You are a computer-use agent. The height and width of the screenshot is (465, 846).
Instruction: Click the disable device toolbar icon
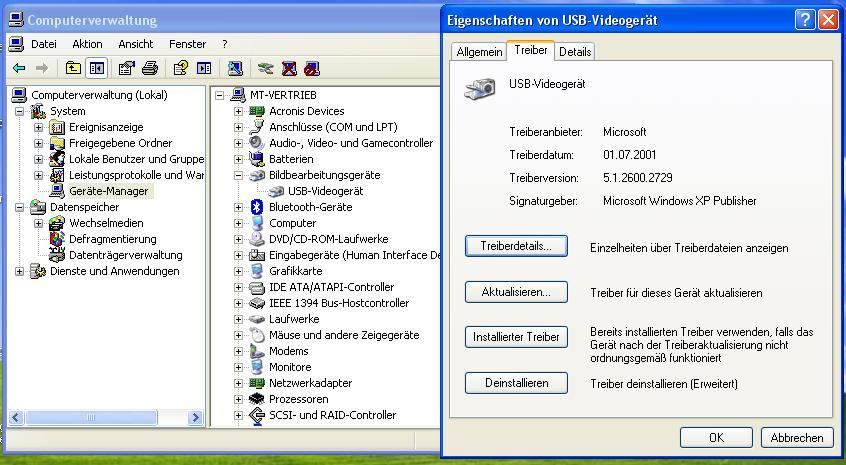click(x=312, y=68)
